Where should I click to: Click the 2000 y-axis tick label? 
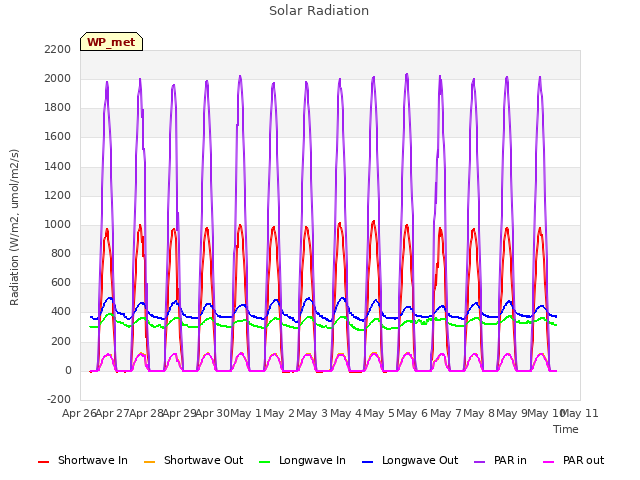[58, 78]
